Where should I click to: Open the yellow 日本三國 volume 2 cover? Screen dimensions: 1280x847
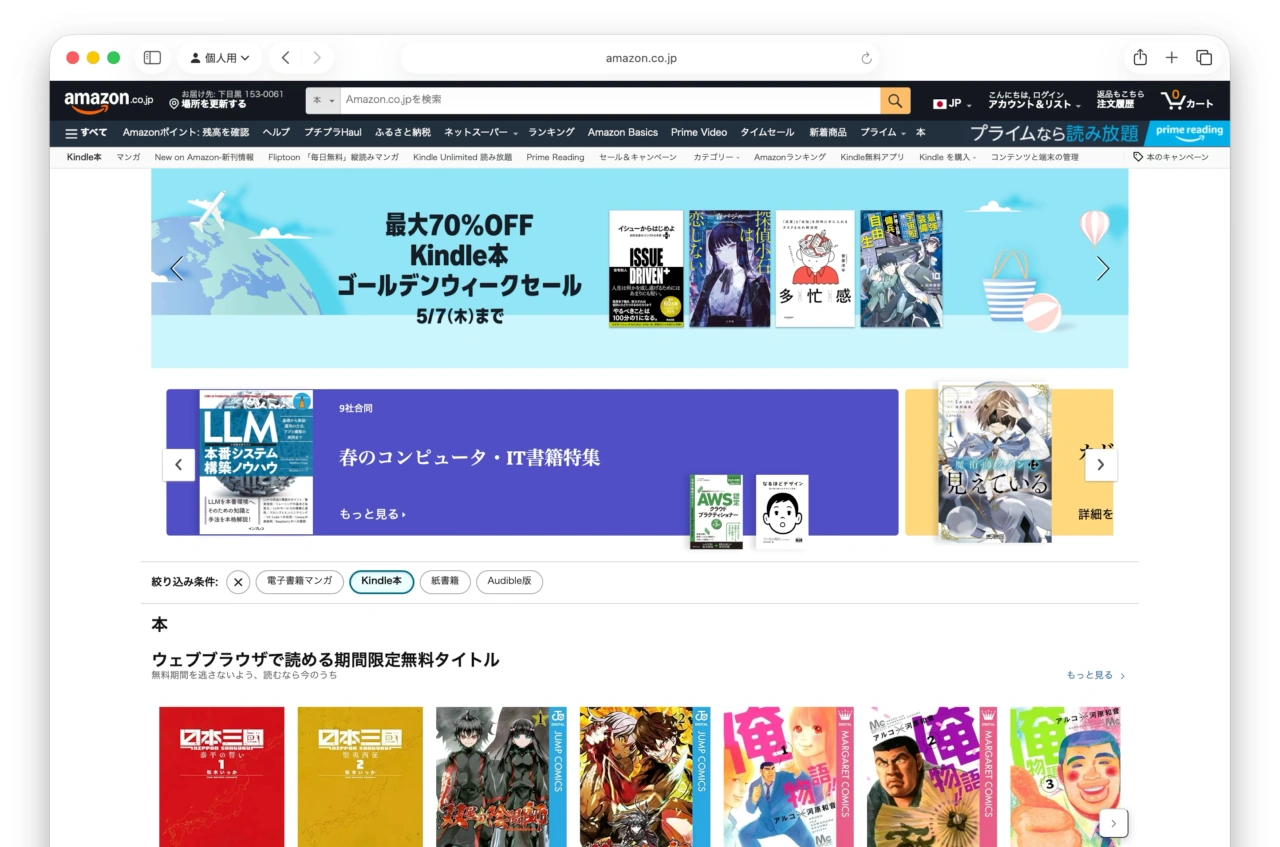click(360, 777)
